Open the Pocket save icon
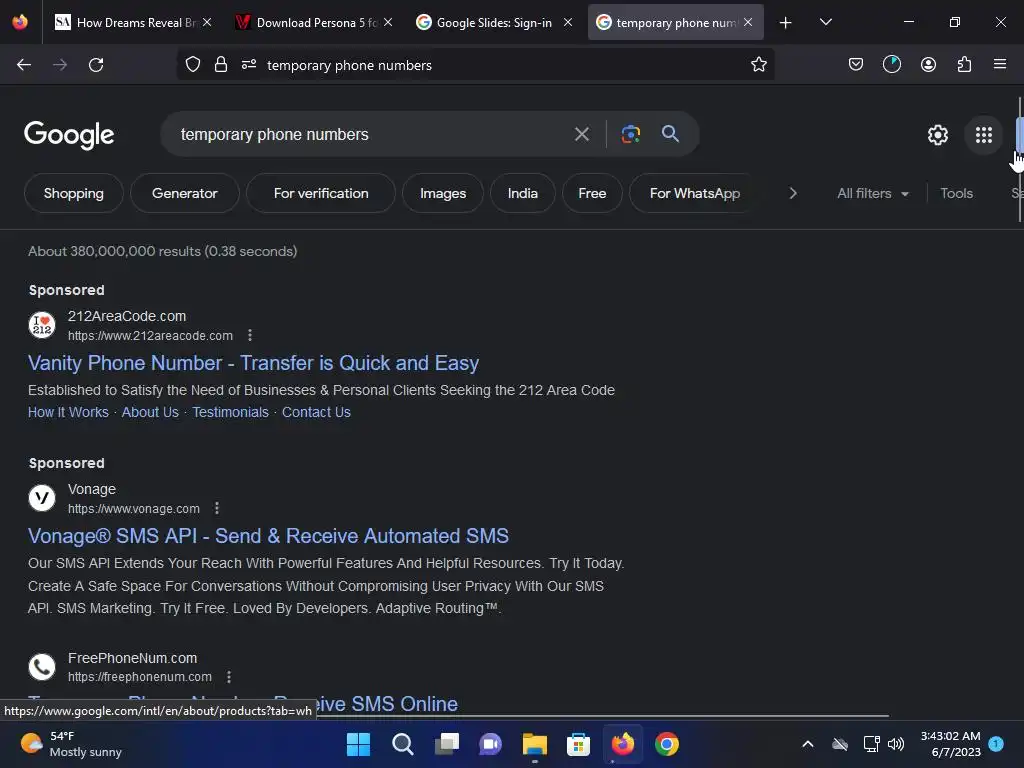Viewport: 1024px width, 768px height. 856,65
